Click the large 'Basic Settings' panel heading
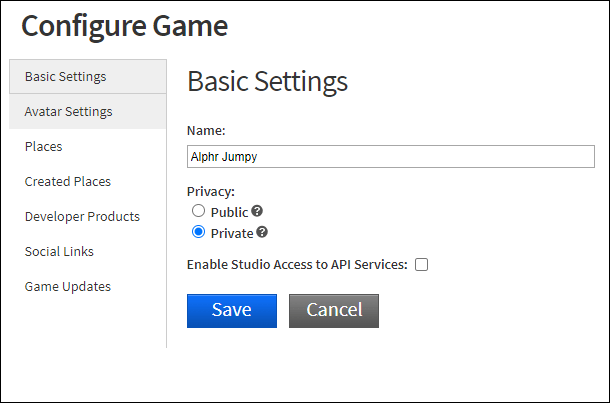 268,81
